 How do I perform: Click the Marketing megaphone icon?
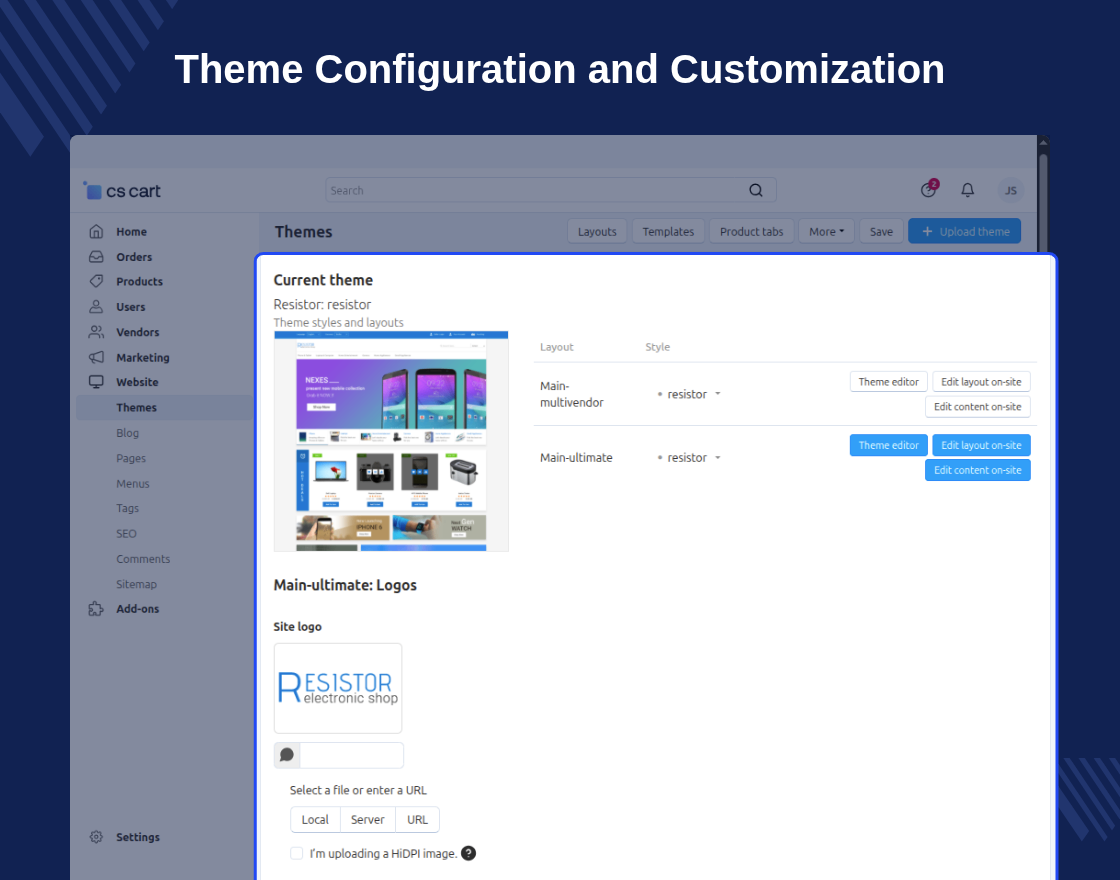[x=96, y=357]
